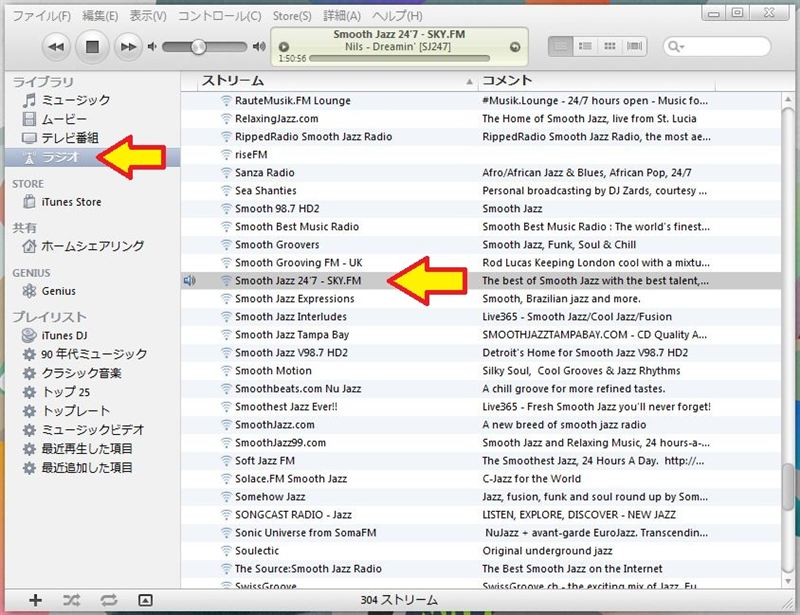Sort by the コメント column header
Image resolution: width=800 pixels, height=615 pixels.
tap(596, 81)
